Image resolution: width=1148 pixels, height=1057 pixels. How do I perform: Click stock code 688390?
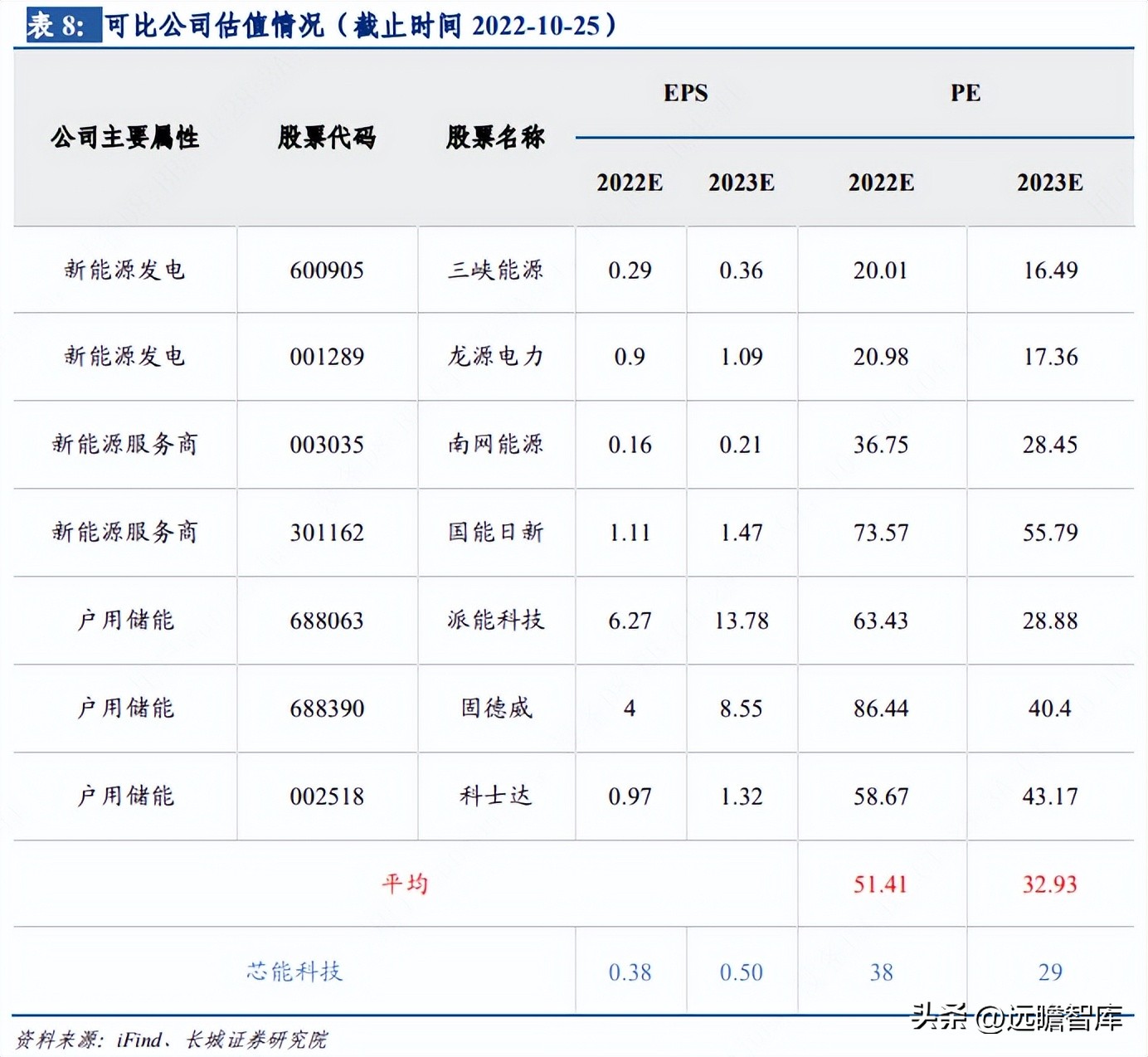point(327,709)
